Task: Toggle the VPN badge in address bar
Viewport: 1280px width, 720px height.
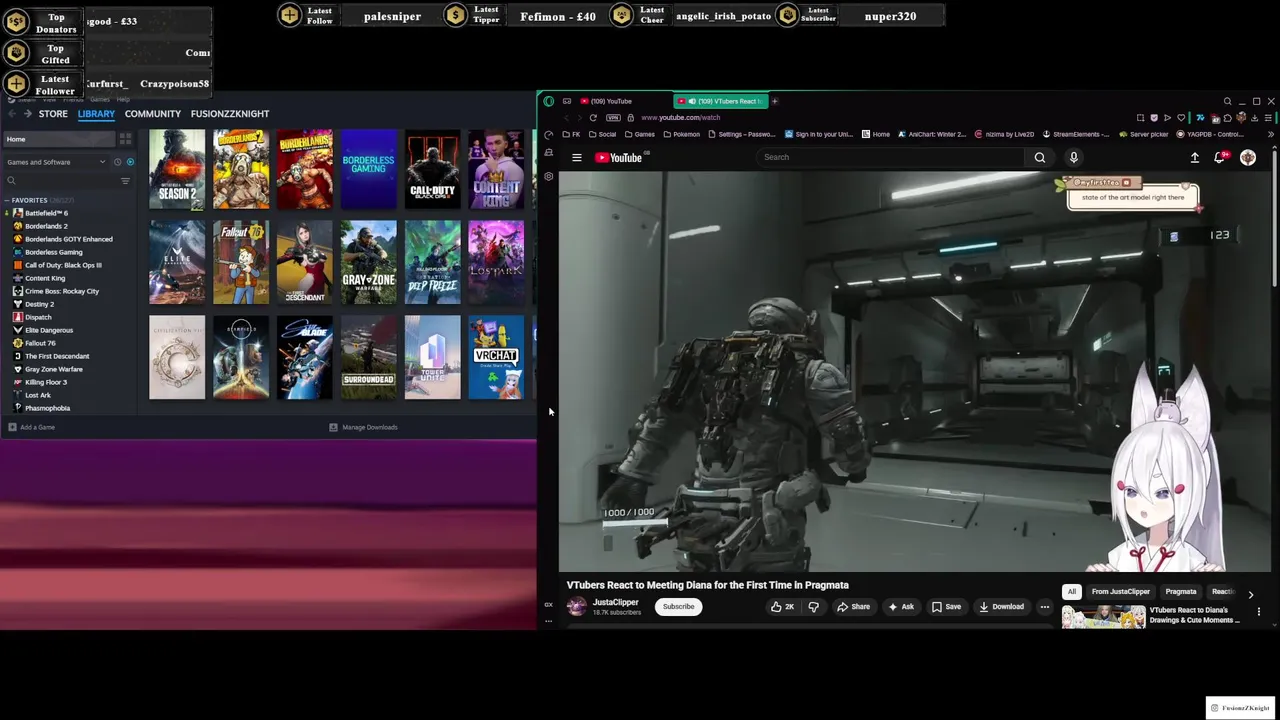Action: click(613, 117)
